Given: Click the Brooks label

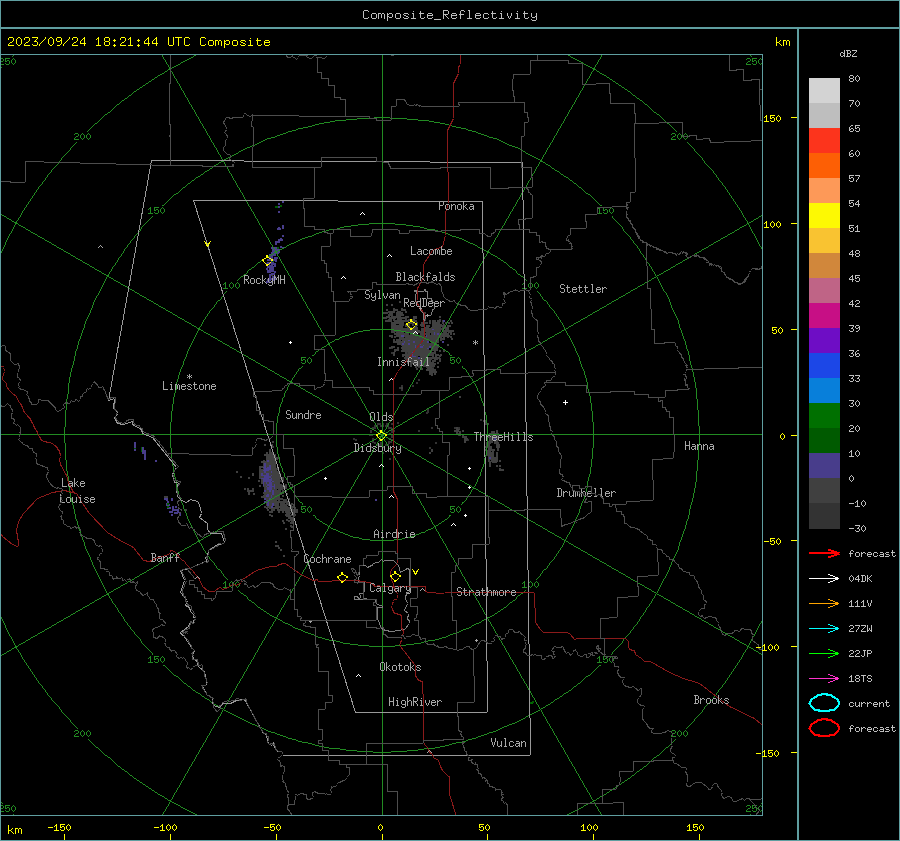Looking at the screenshot, I should point(711,700).
